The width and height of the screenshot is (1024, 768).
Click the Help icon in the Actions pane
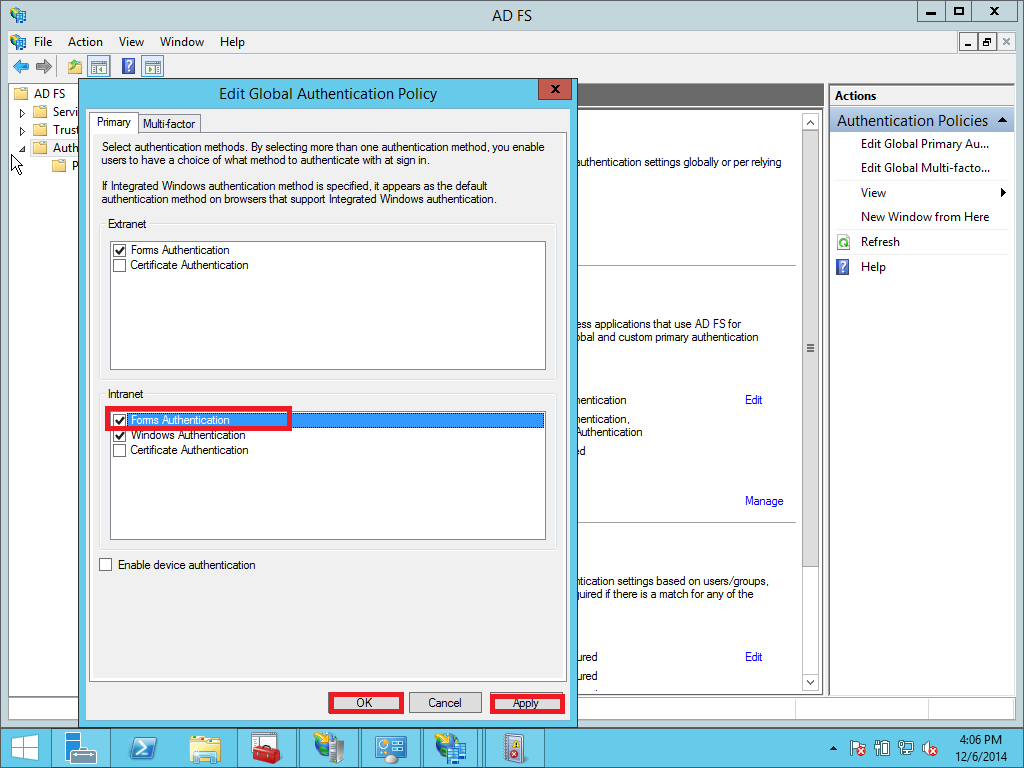pos(843,267)
